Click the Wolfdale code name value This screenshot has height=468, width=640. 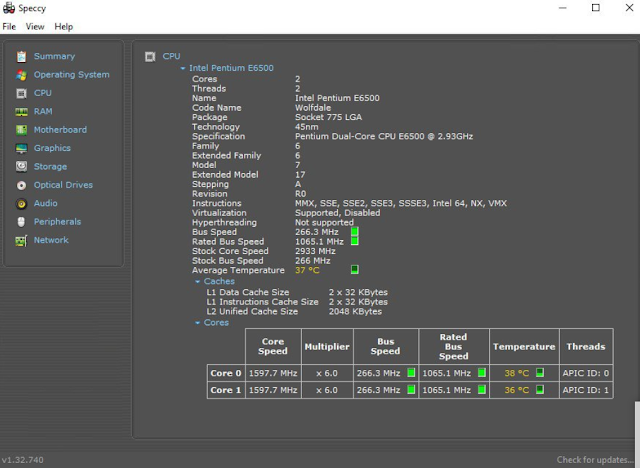(313, 108)
